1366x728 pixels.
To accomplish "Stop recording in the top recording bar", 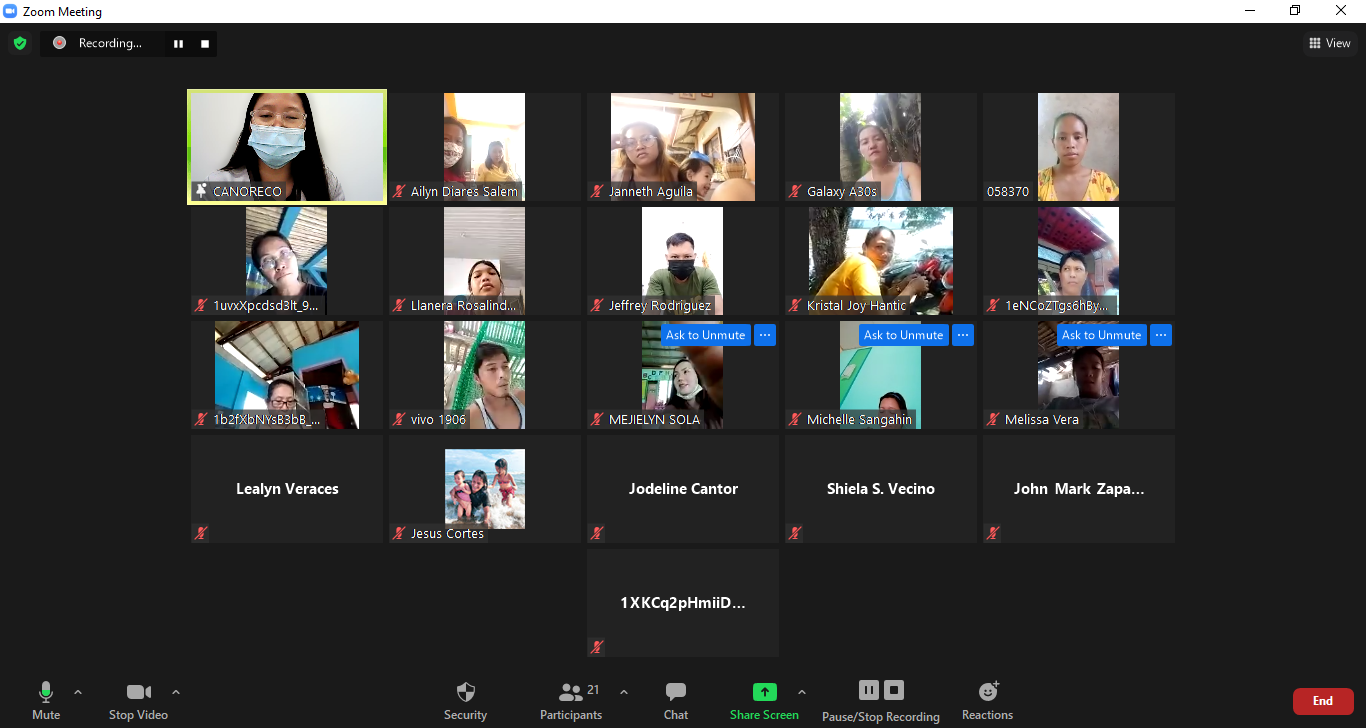I will pyautogui.click(x=205, y=44).
